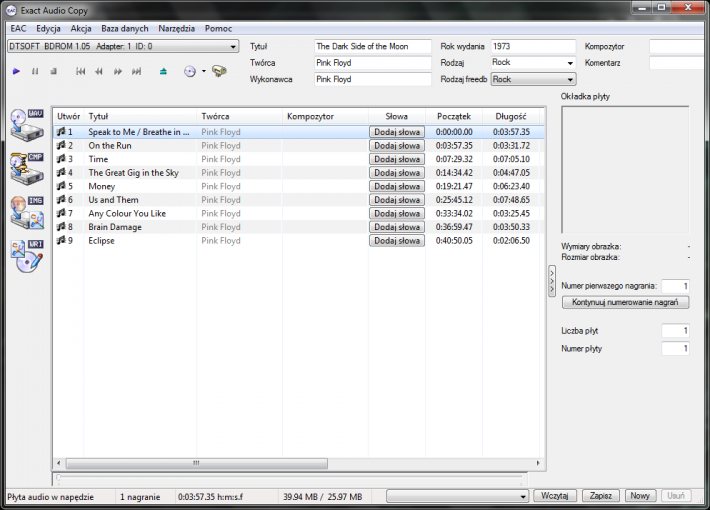This screenshot has height=510, width=710.
Task: Eject the disc from the drive
Action: pyautogui.click(x=163, y=71)
